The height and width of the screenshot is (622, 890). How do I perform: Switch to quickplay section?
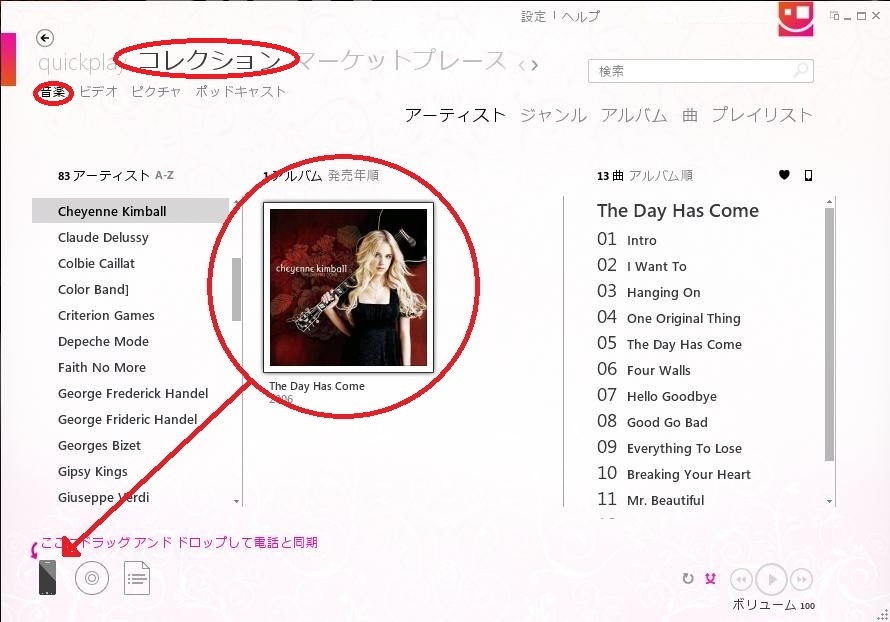(x=81, y=62)
